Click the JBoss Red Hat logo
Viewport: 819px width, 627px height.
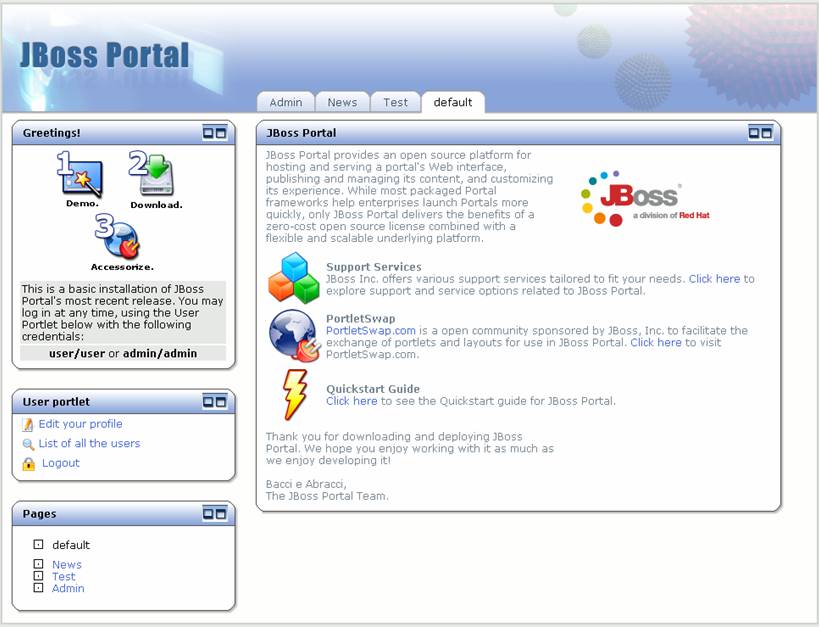646,199
